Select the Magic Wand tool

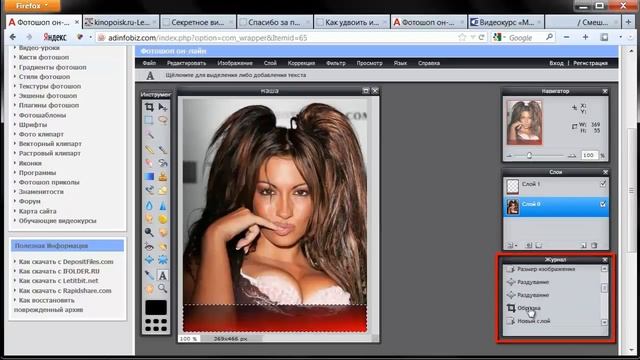point(149,134)
